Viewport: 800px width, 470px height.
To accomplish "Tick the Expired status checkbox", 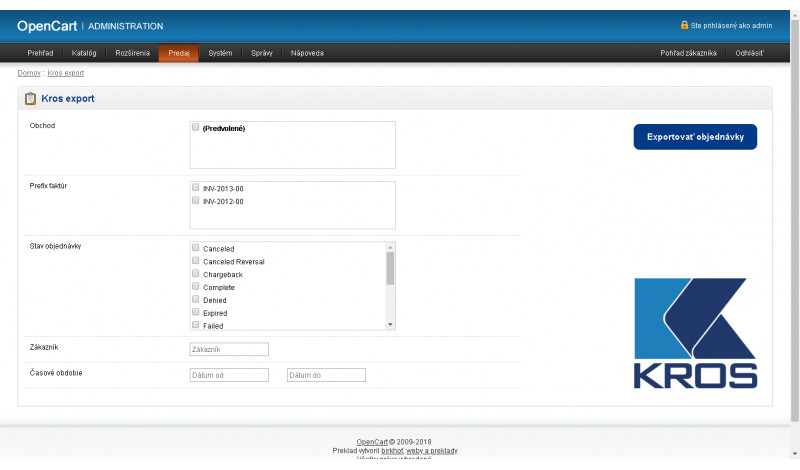I will point(195,312).
